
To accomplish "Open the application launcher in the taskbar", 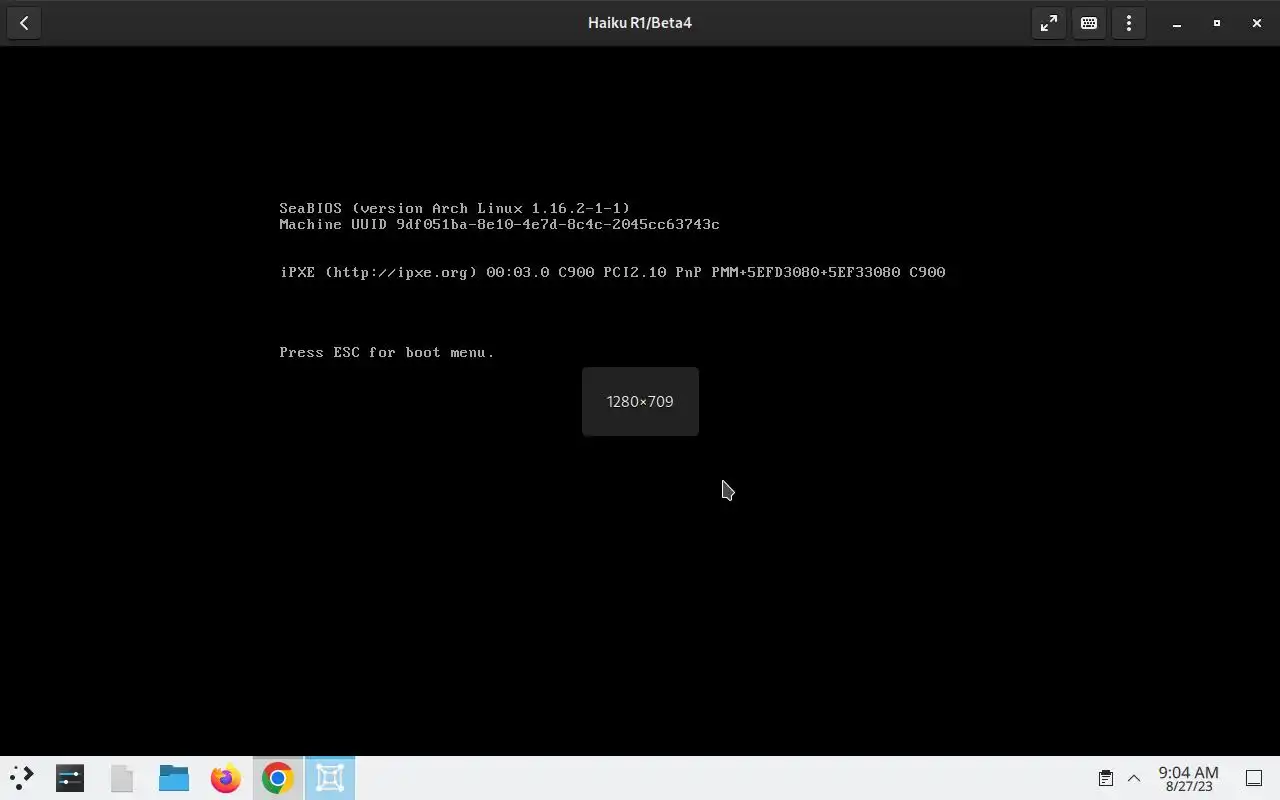I will [22, 778].
